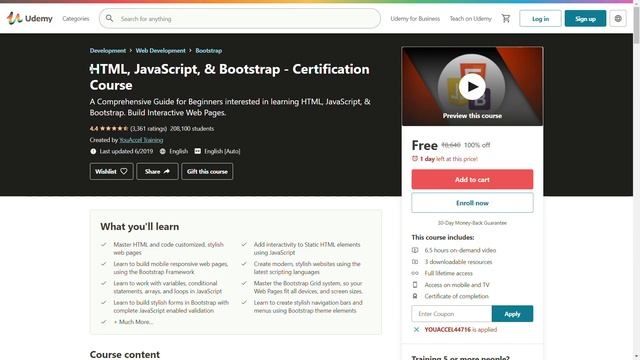Add course to Wishlist
640x360 pixels.
pos(111,171)
